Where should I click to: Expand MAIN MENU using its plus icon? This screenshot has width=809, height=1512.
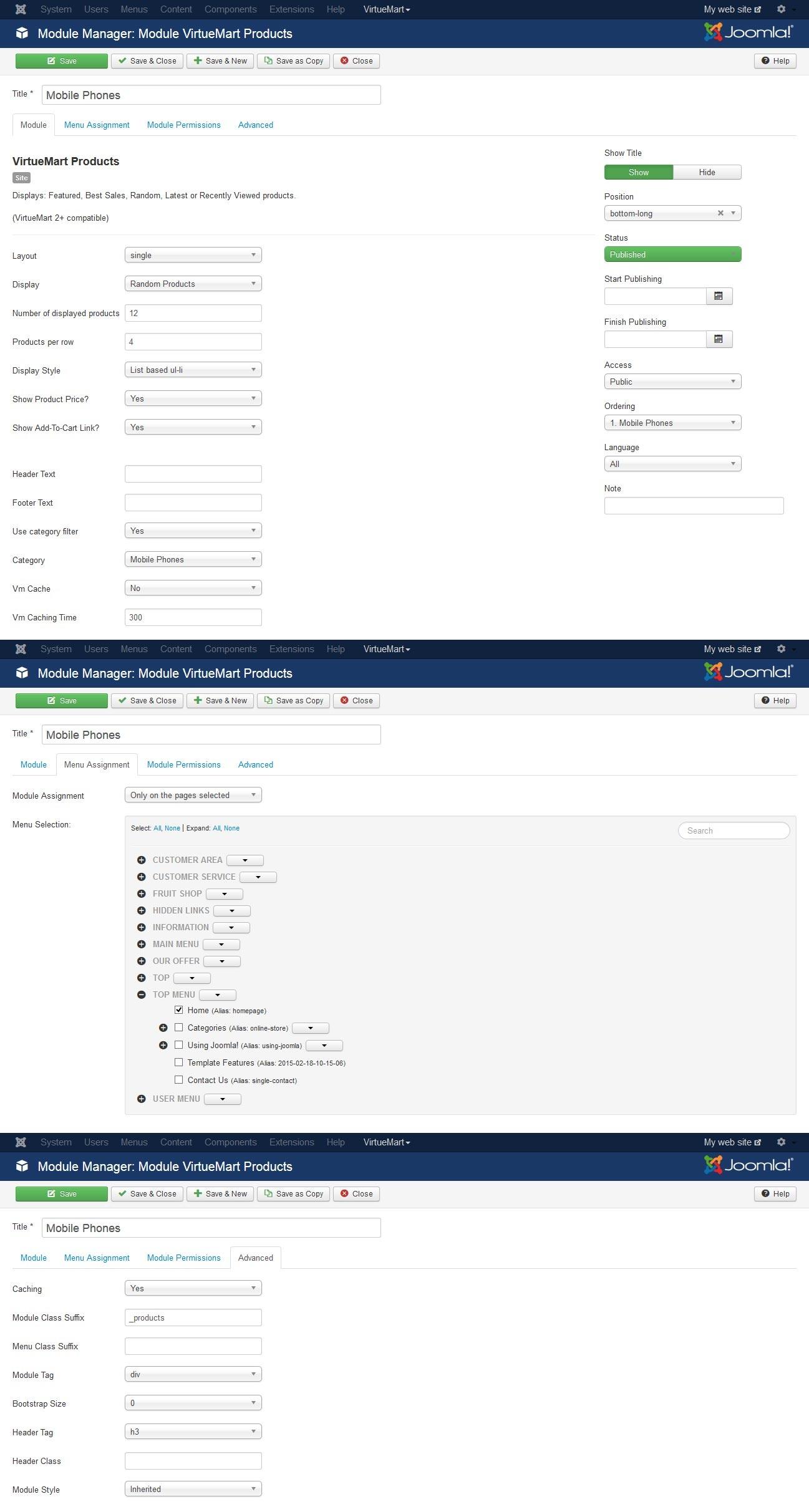point(142,944)
